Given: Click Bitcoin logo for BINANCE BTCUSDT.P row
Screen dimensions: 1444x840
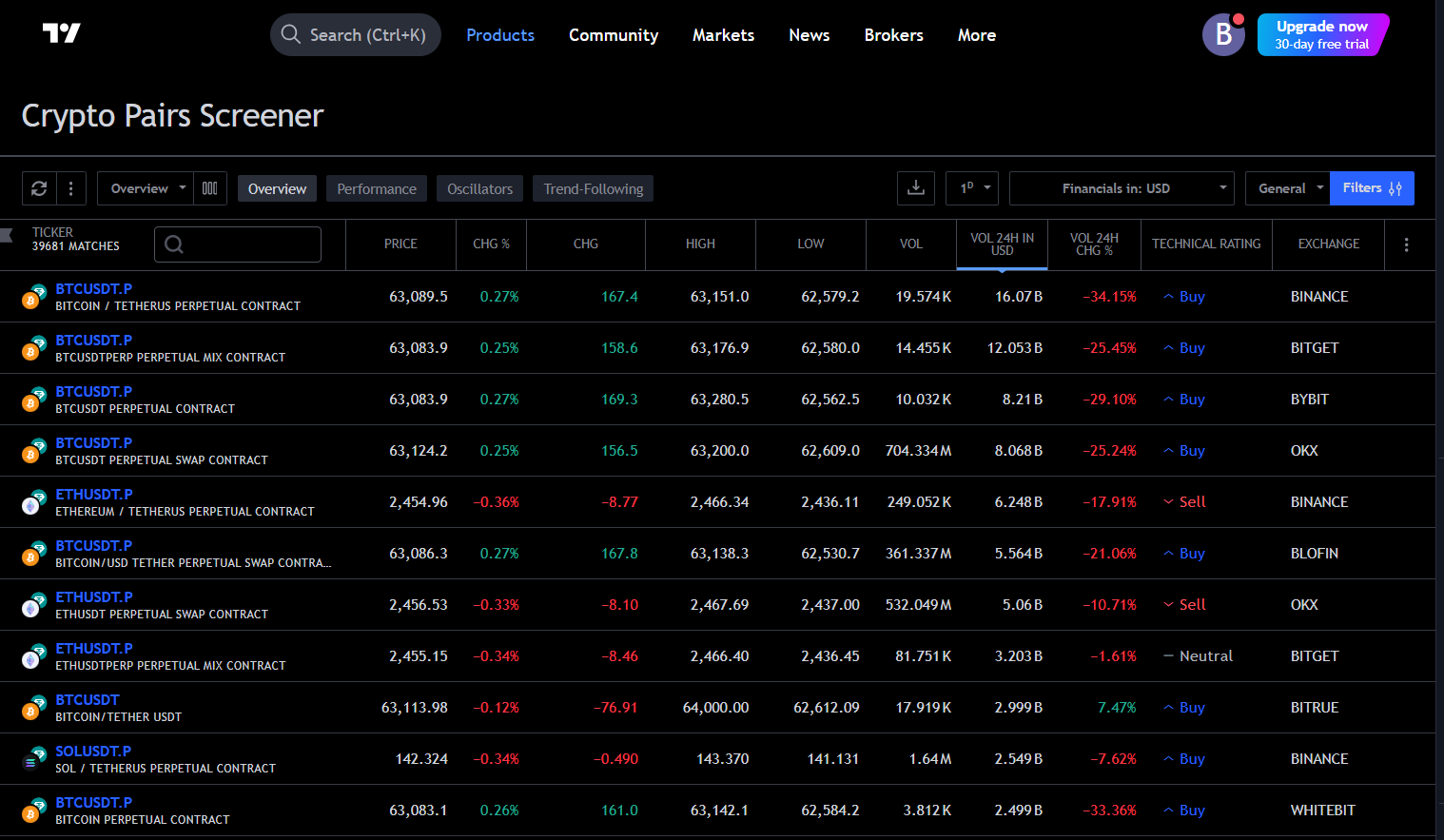Looking at the screenshot, I should tap(33, 297).
